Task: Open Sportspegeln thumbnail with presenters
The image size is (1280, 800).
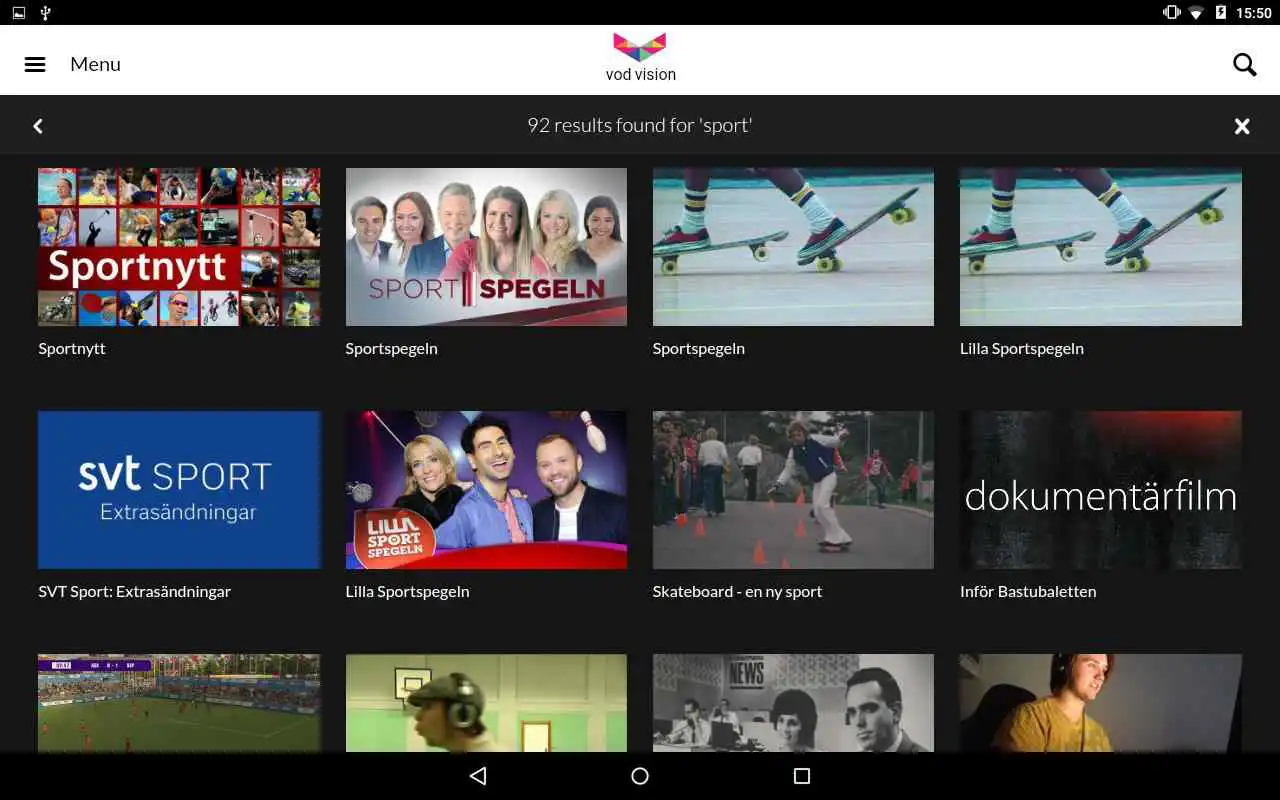Action: (486, 247)
